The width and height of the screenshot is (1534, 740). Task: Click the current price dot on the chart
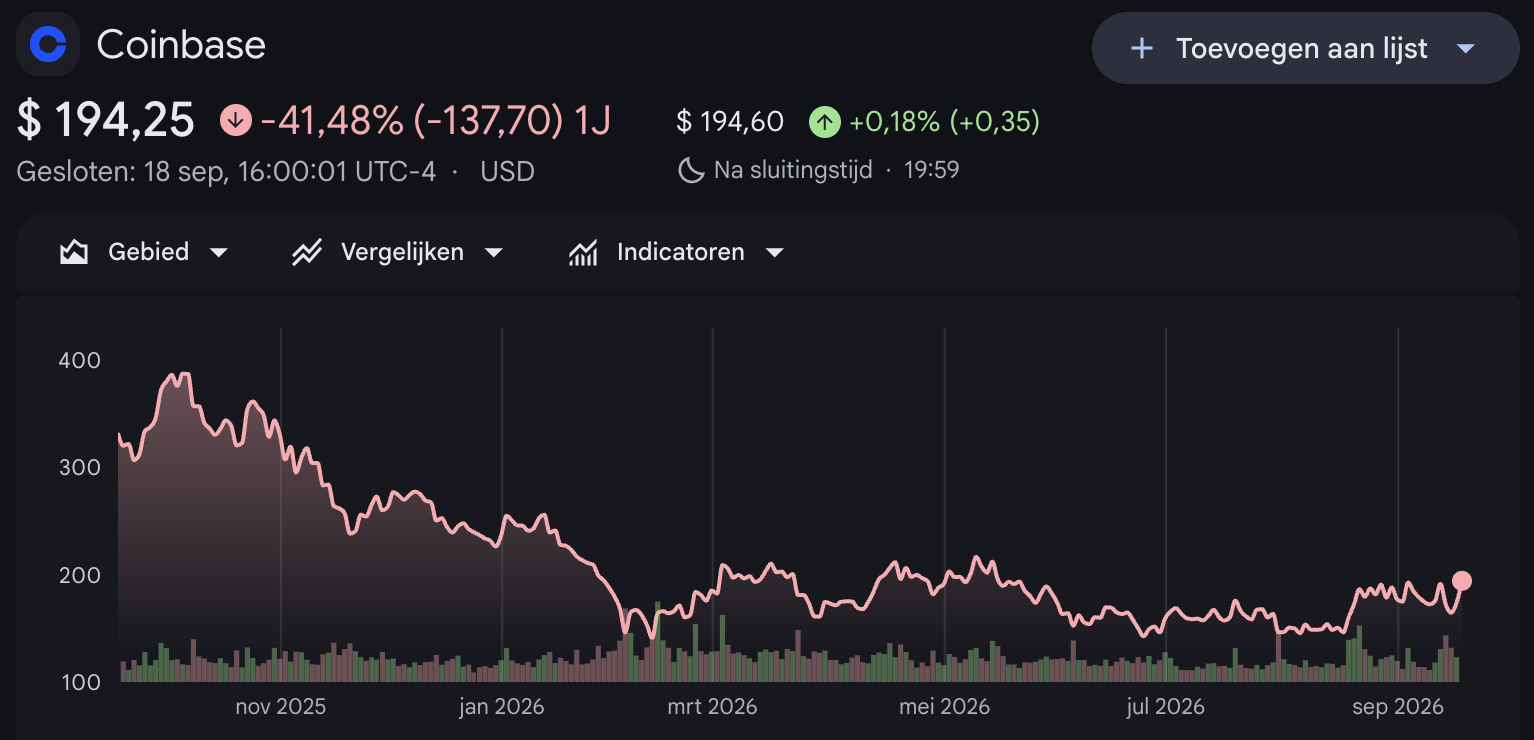pos(1462,581)
